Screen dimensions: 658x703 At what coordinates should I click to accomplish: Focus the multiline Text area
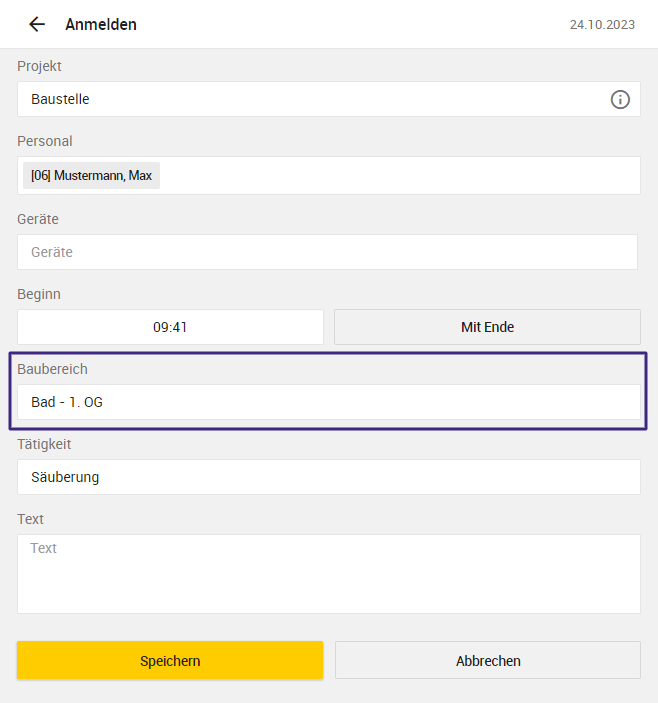pos(329,574)
